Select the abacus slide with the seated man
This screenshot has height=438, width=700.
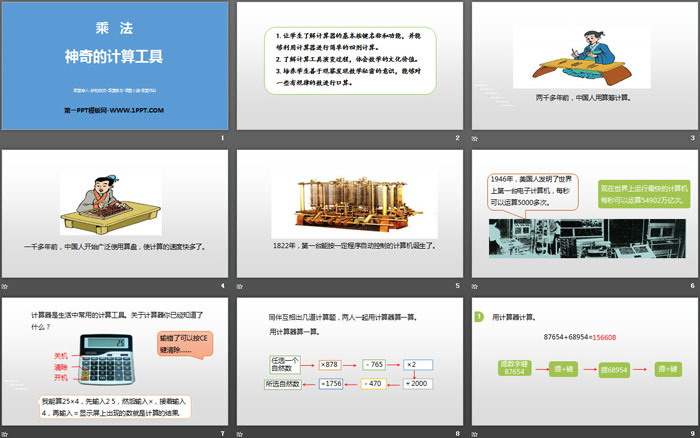(115, 214)
